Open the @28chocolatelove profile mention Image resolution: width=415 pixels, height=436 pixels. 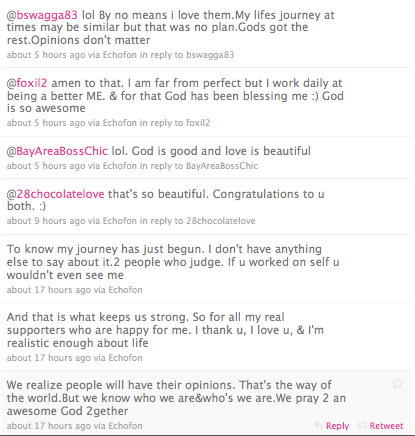55,194
